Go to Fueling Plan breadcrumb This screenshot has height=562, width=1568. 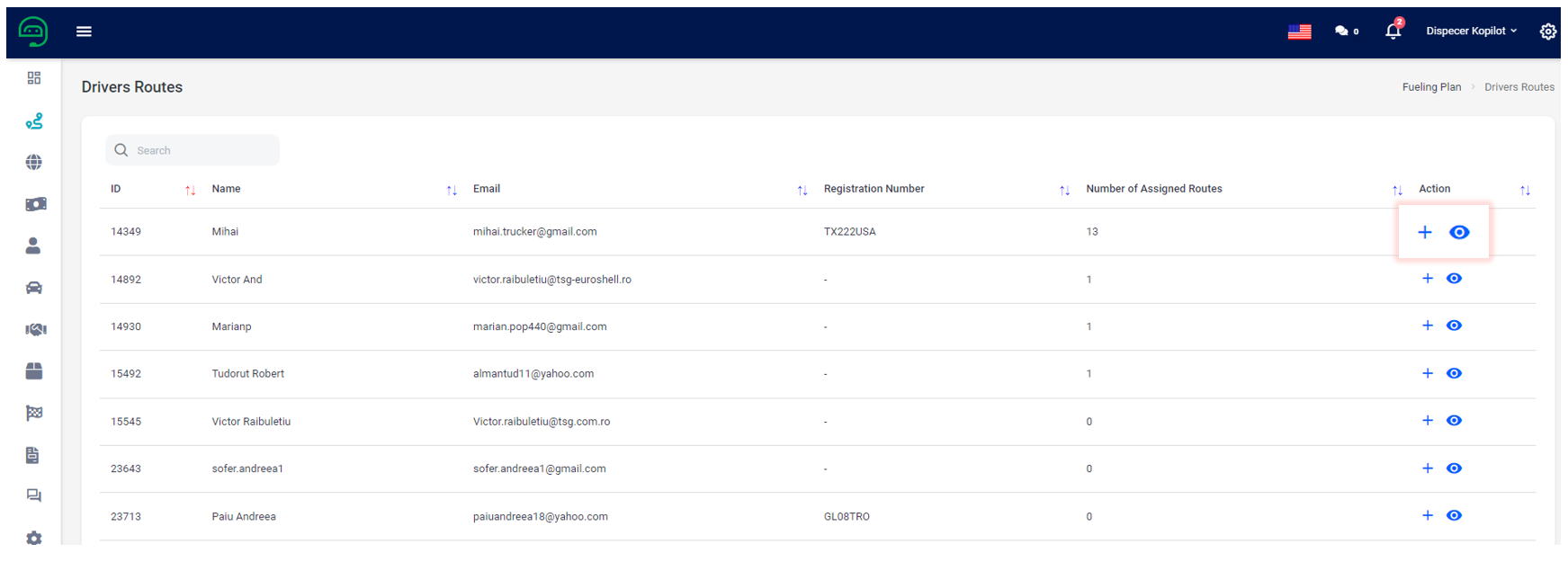coord(1431,87)
